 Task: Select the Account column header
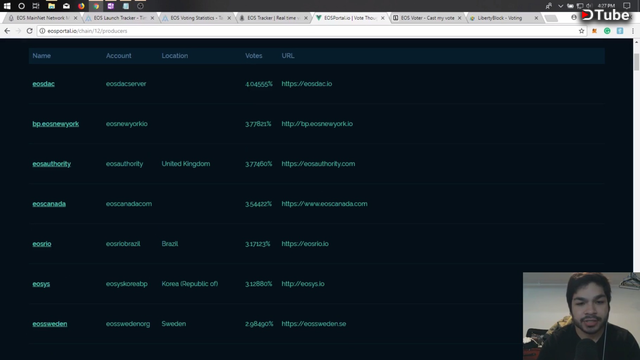pos(119,56)
